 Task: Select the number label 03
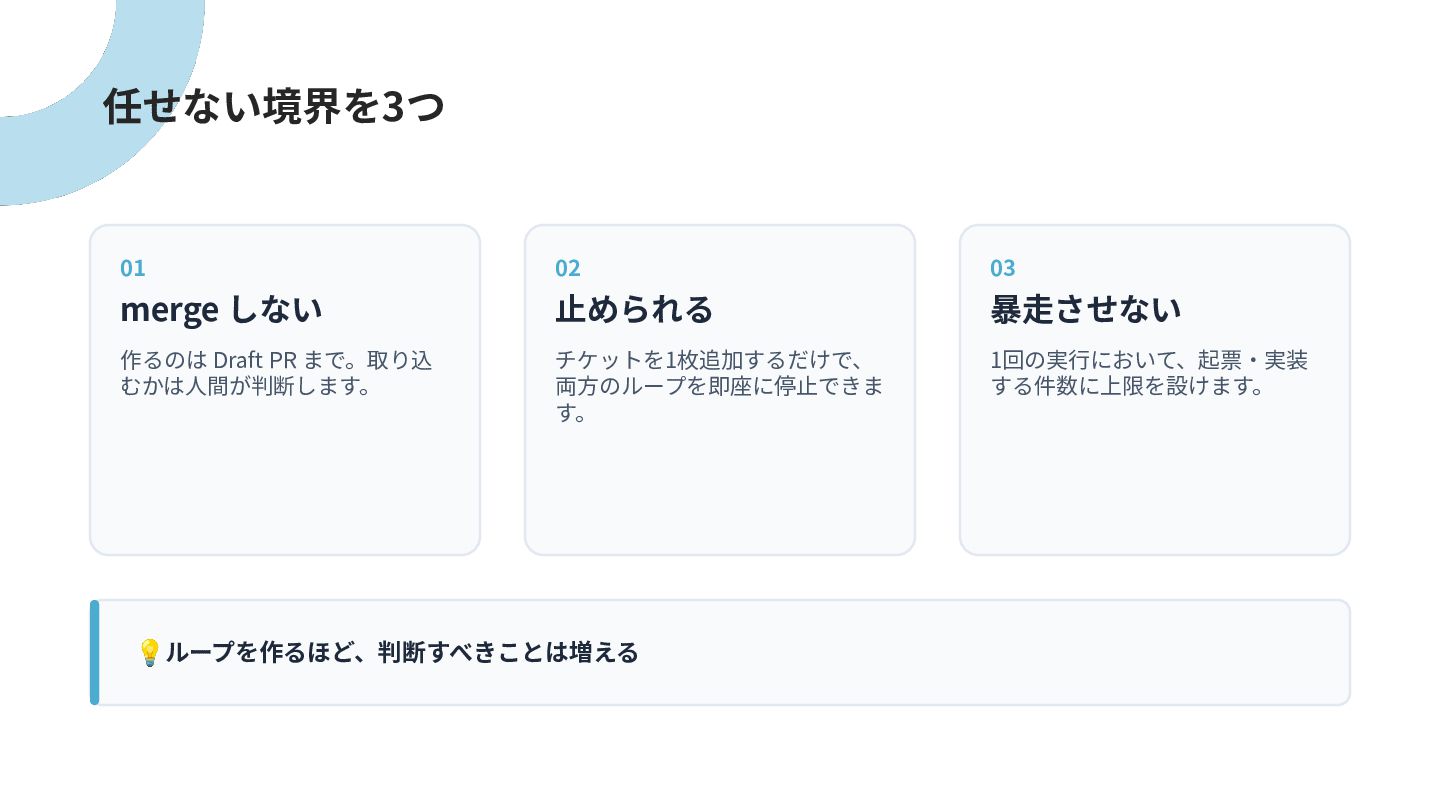(1003, 268)
